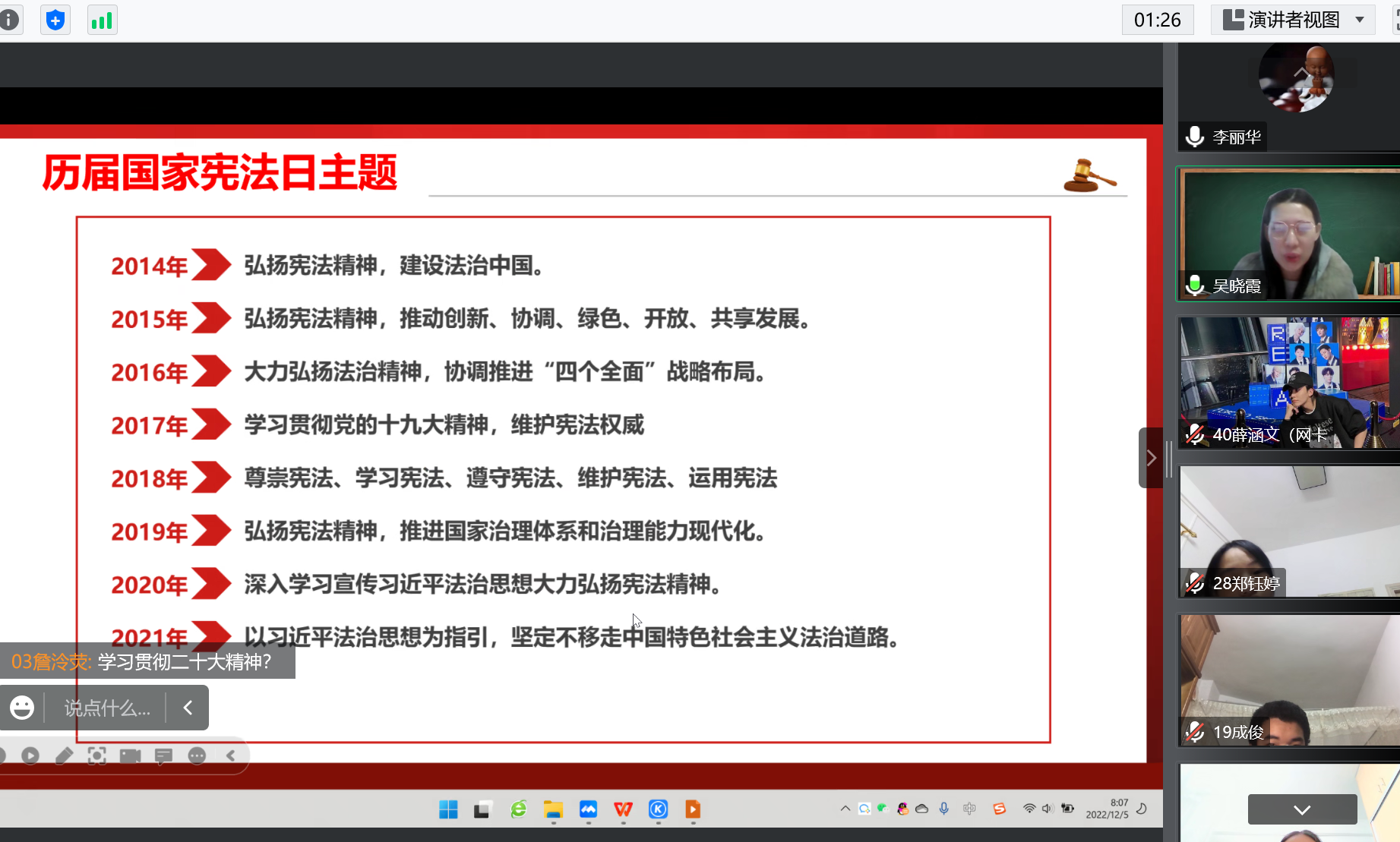Toggle muted mic for 19成俊

point(1195,732)
